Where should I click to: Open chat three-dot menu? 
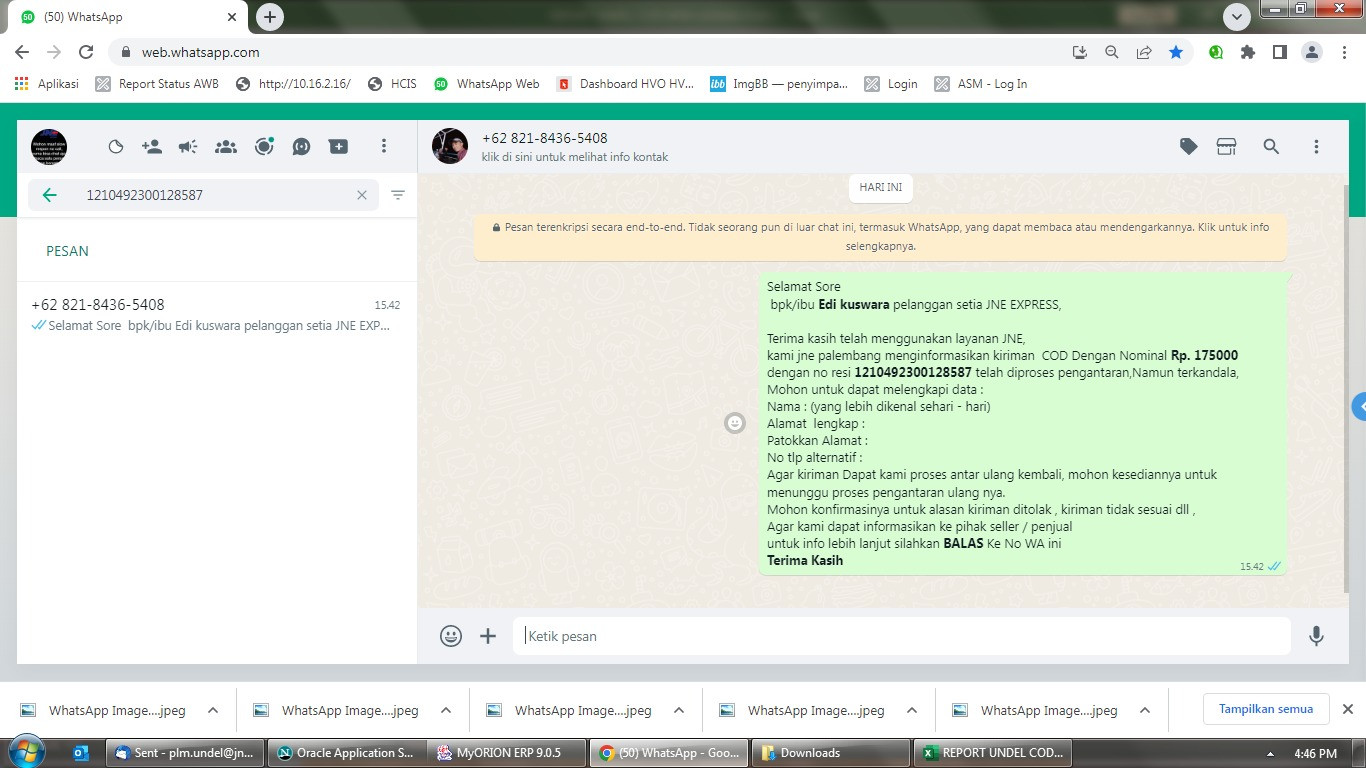point(1316,146)
